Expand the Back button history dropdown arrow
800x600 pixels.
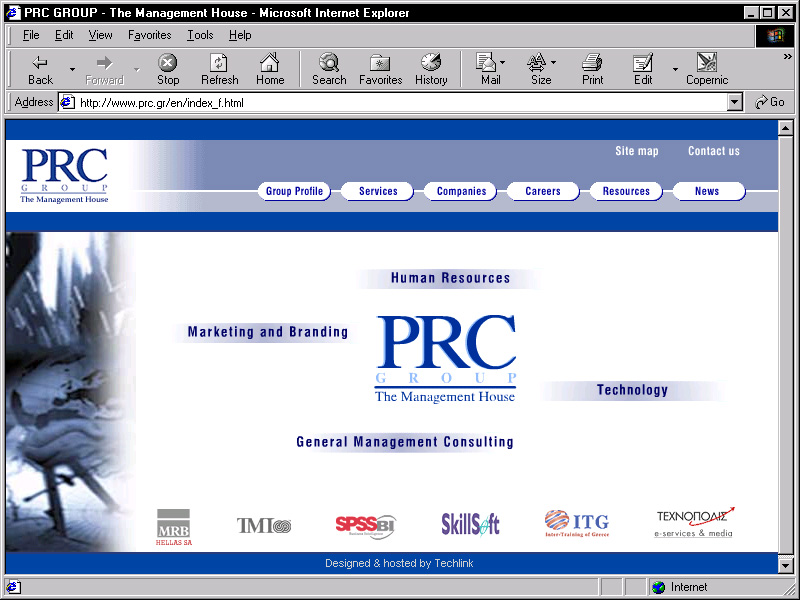pyautogui.click(x=72, y=69)
